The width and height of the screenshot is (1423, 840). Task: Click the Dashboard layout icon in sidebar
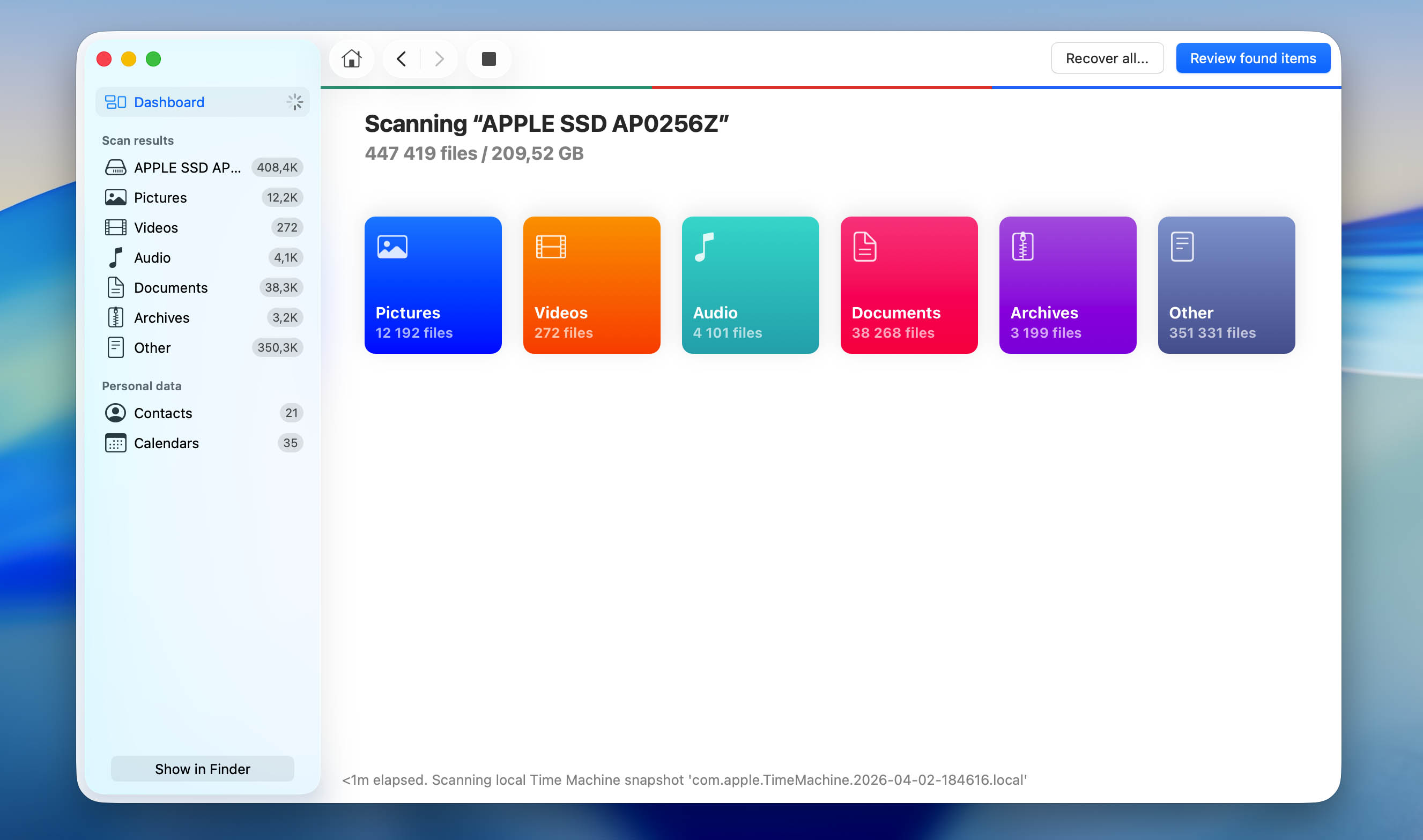[115, 102]
